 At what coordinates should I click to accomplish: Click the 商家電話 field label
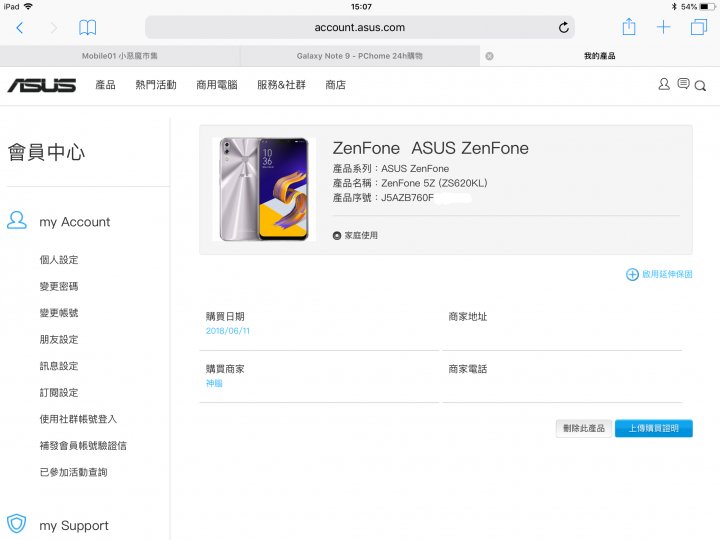[x=468, y=369]
